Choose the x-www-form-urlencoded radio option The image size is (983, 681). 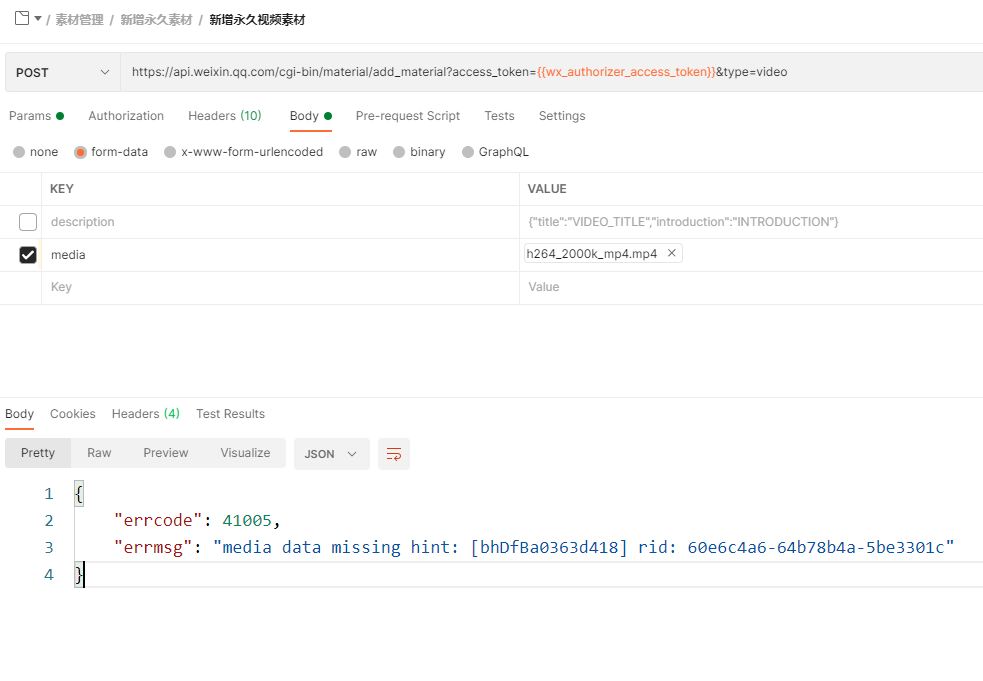171,152
